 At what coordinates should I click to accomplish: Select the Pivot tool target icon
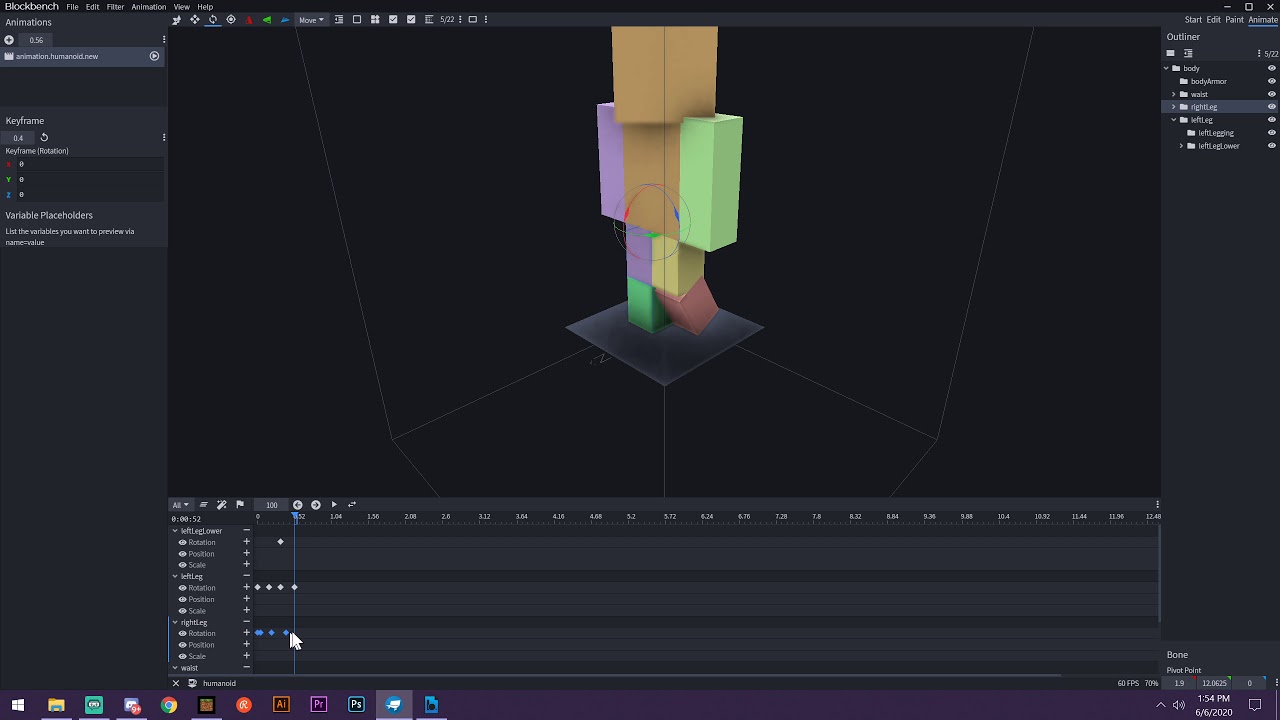coord(231,19)
